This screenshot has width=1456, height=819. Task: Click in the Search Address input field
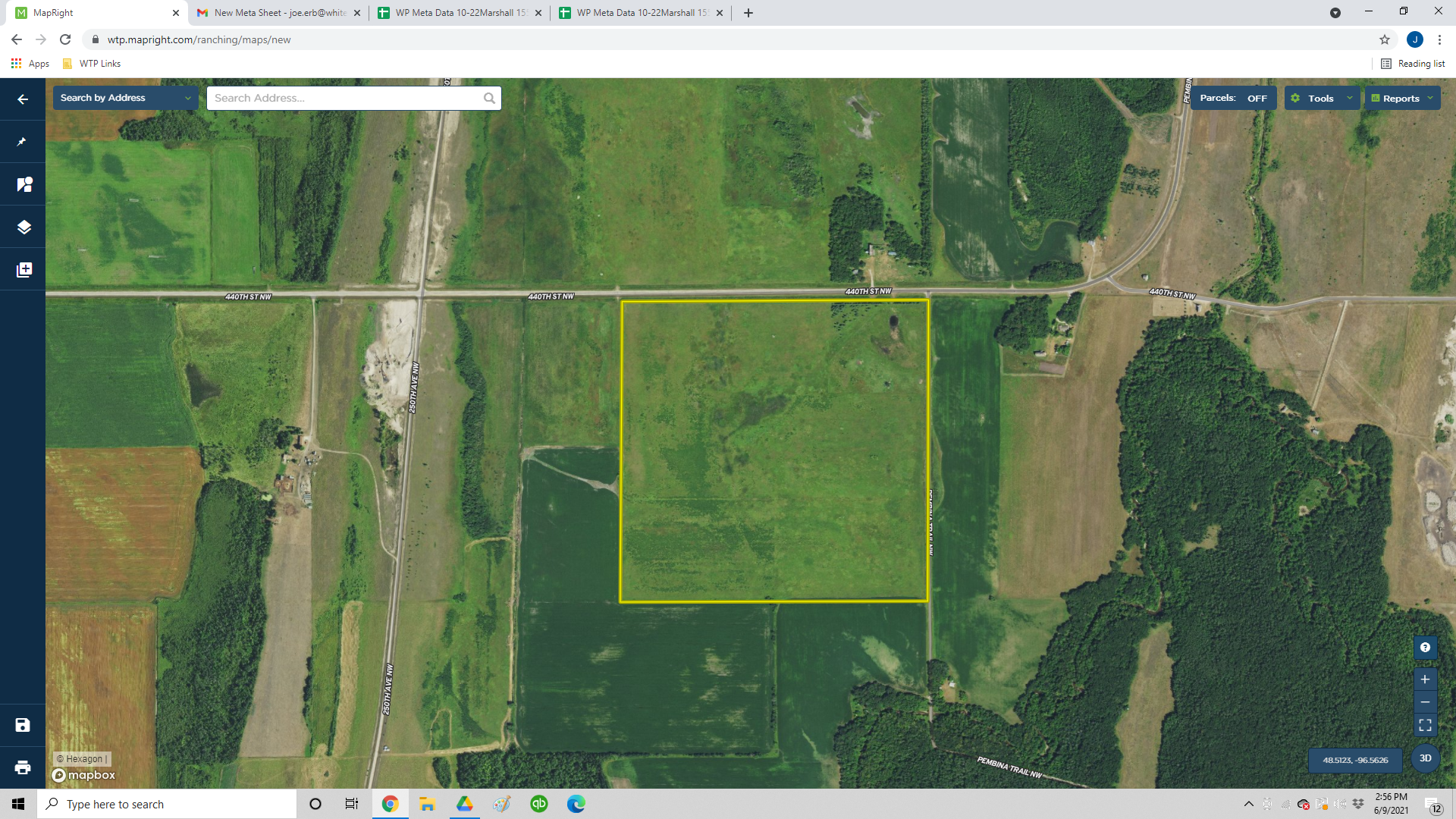[x=345, y=99]
